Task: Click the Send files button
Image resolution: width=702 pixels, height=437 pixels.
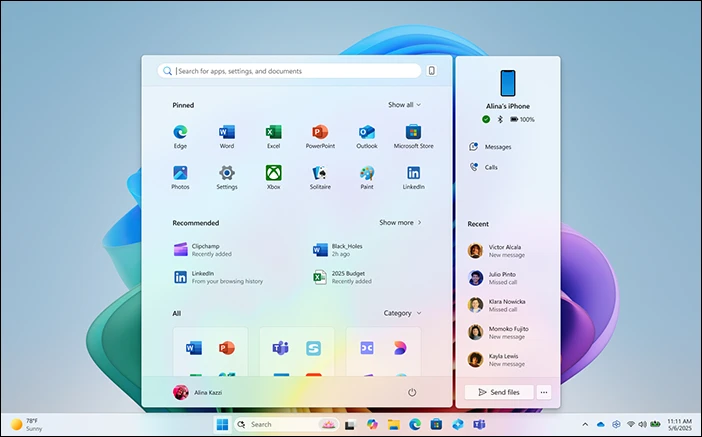Action: (499, 392)
